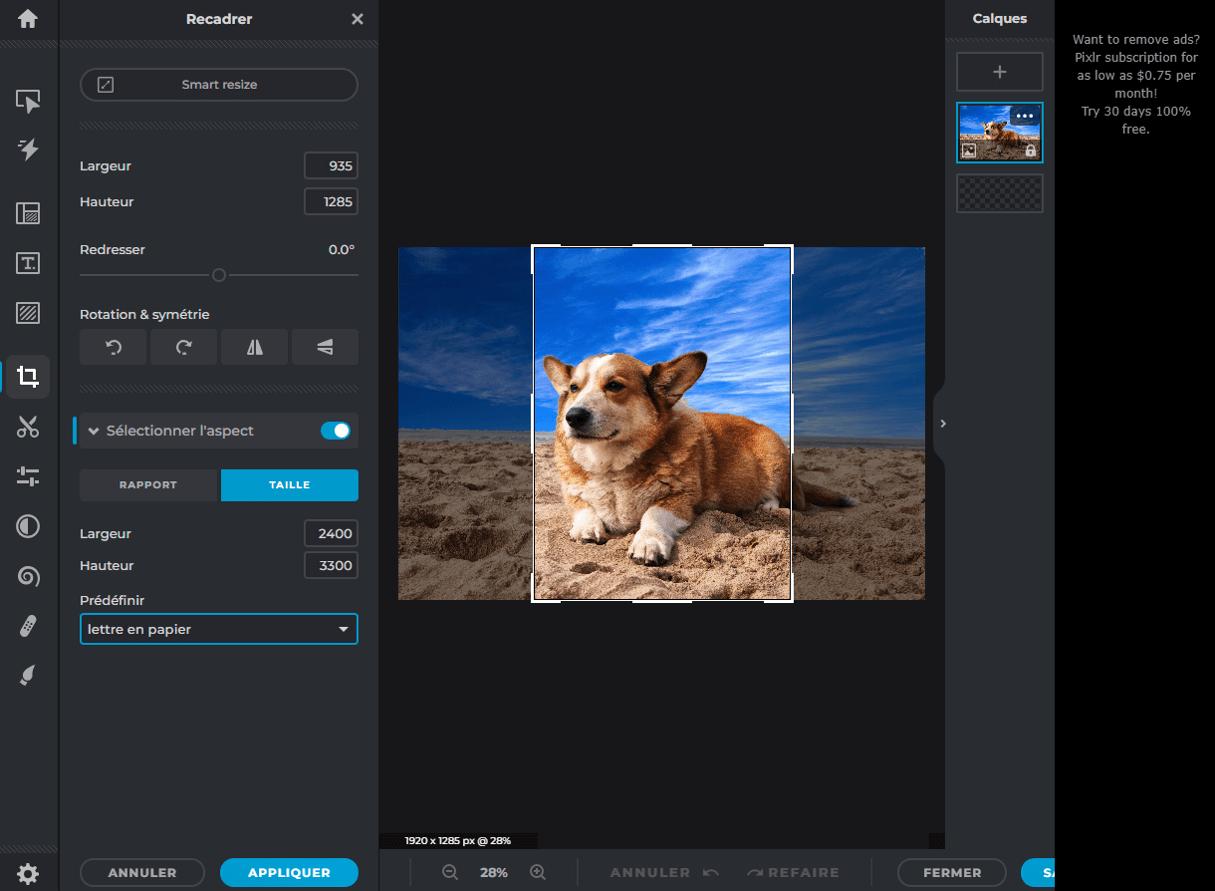Select the Adjust sliders tool

pyautogui.click(x=28, y=477)
